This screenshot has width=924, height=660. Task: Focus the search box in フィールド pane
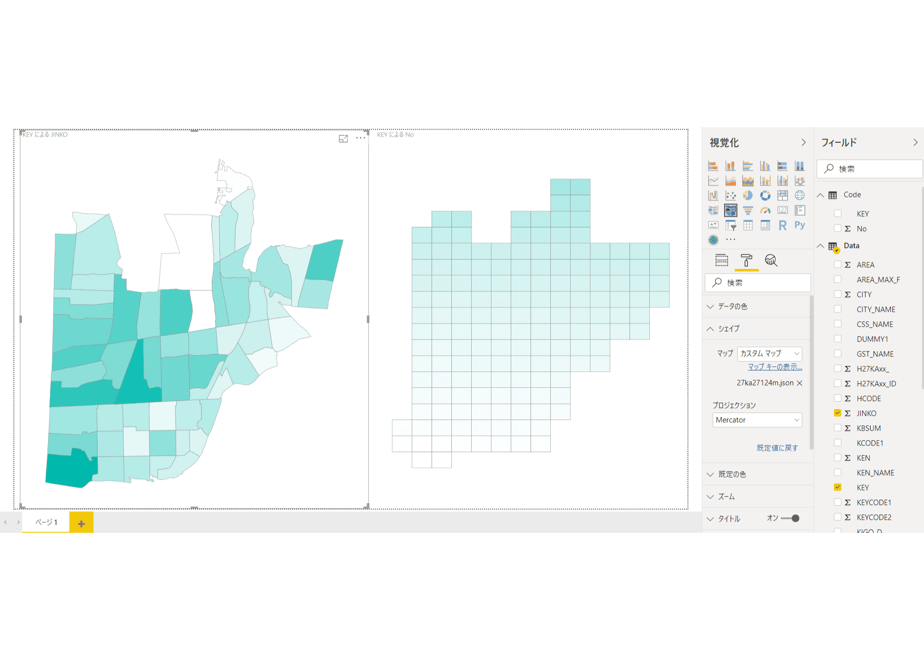869,169
